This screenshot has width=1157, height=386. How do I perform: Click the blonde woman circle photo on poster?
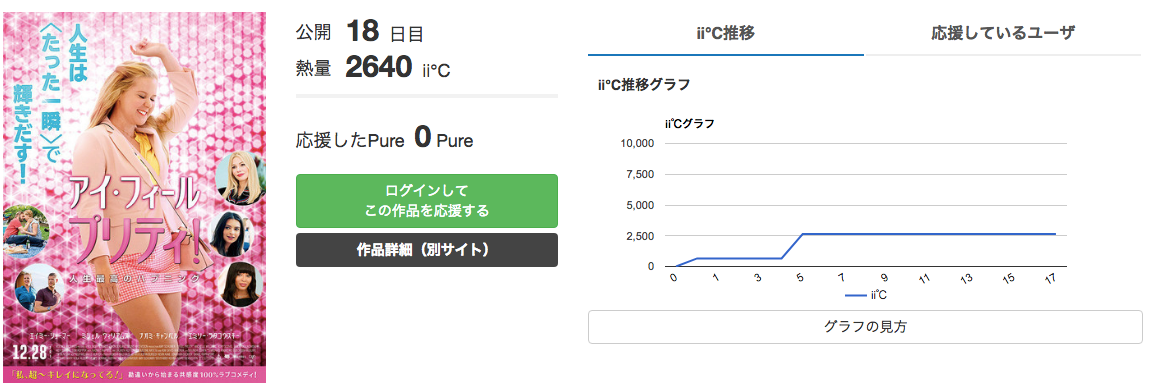[240, 179]
